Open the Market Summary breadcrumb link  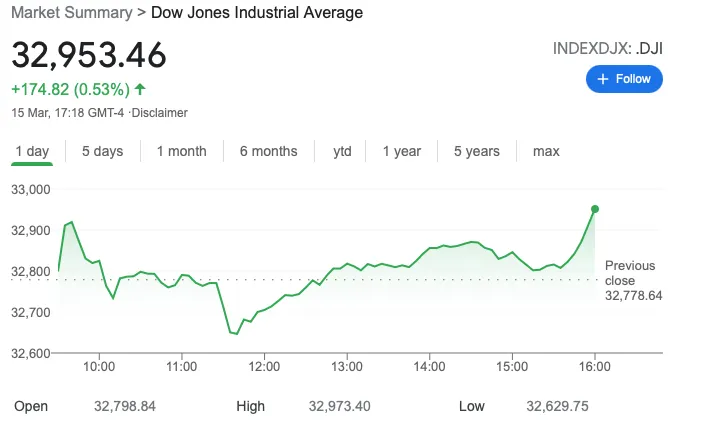pos(70,13)
